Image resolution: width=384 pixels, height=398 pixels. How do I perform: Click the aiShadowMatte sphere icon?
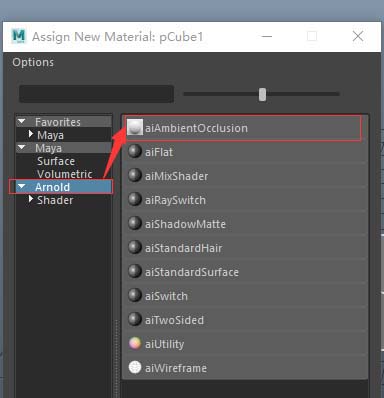tap(135, 223)
